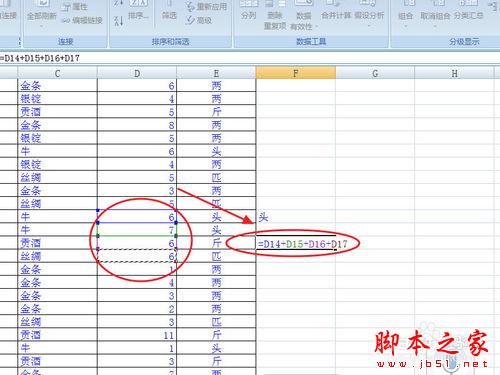
Task: Open 高级 (Advanced) filter options
Action: (x=199, y=20)
